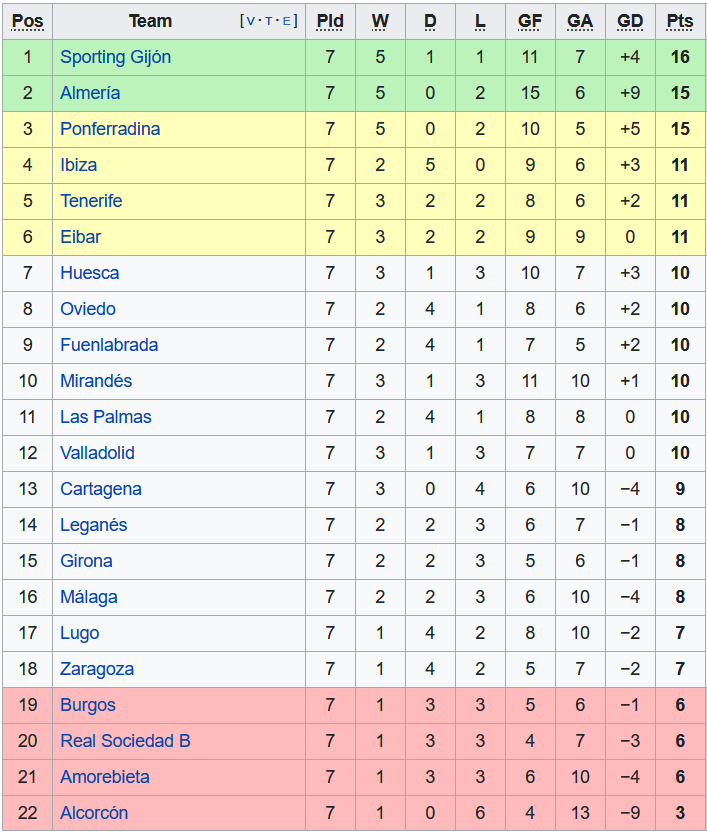
Task: Open the Málaga team link
Action: (x=89, y=597)
